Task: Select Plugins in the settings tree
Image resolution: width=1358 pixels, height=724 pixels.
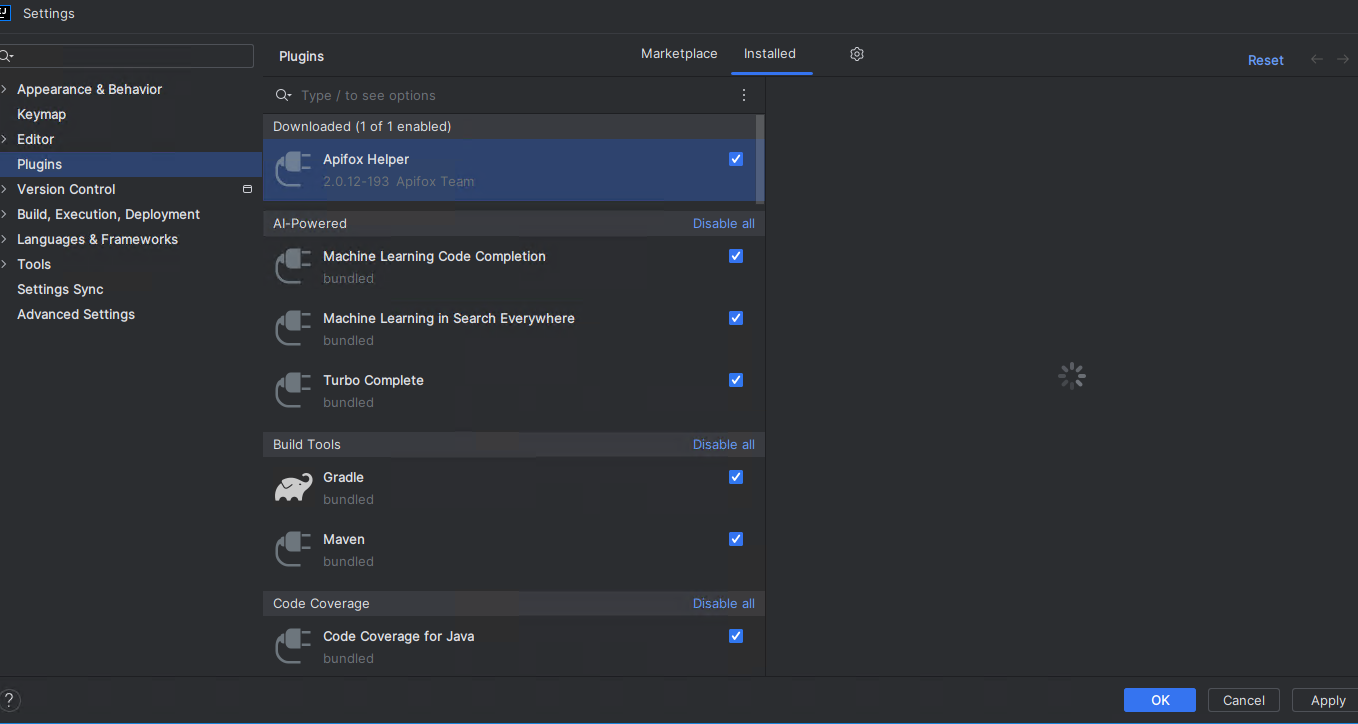Action: [x=39, y=164]
